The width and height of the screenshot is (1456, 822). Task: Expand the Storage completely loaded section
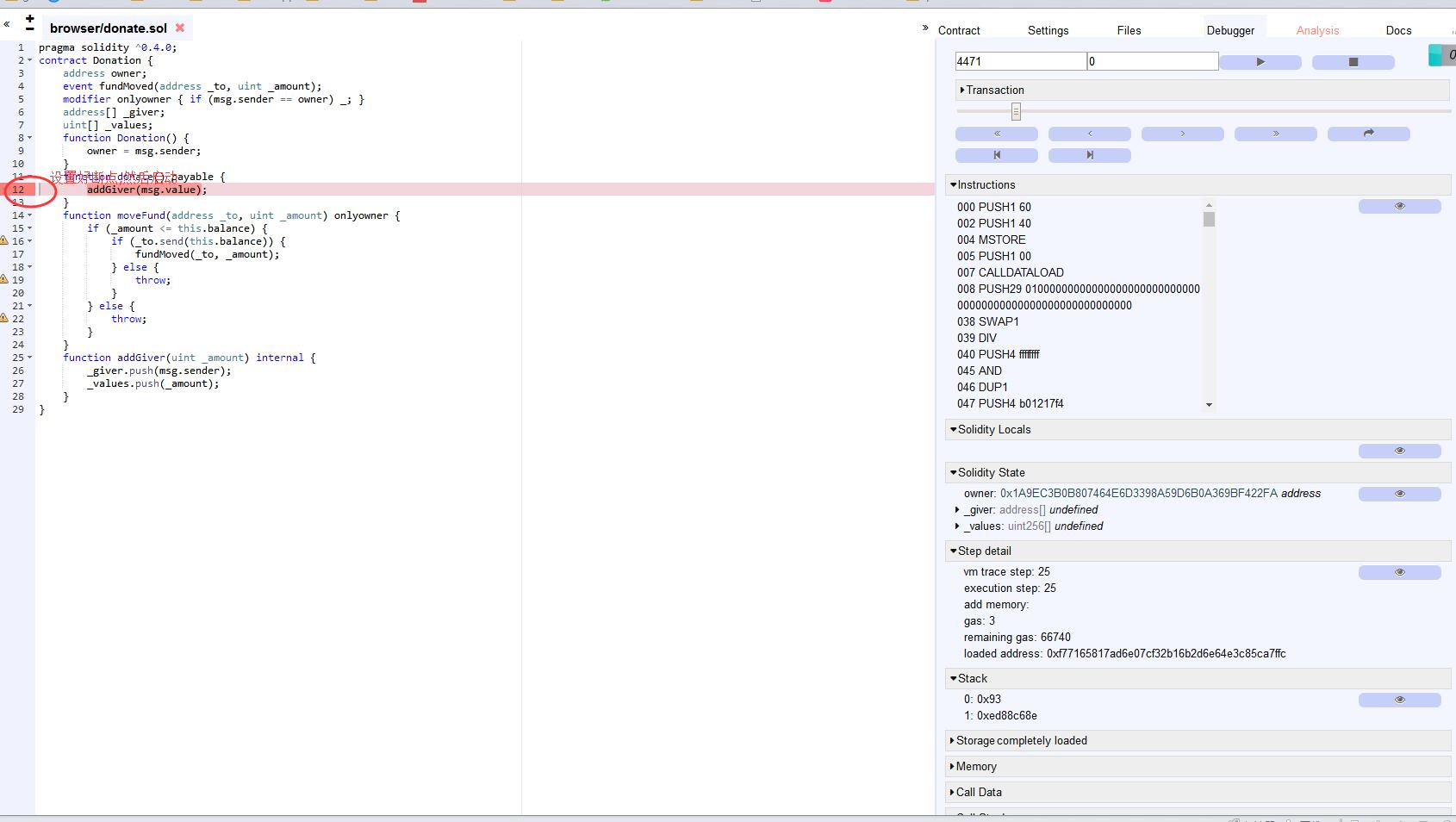tap(1198, 740)
